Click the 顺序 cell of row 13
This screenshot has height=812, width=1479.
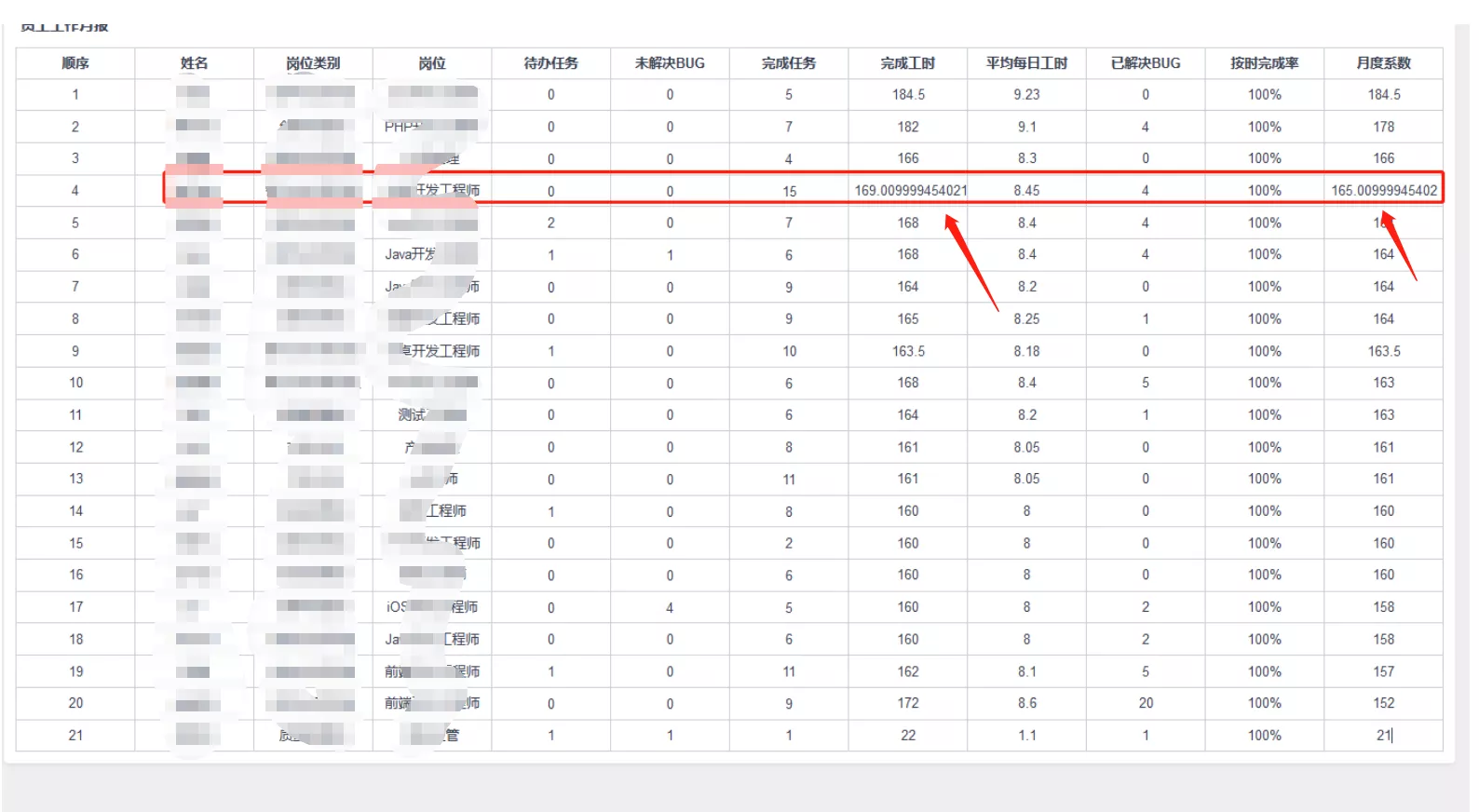[x=75, y=480]
